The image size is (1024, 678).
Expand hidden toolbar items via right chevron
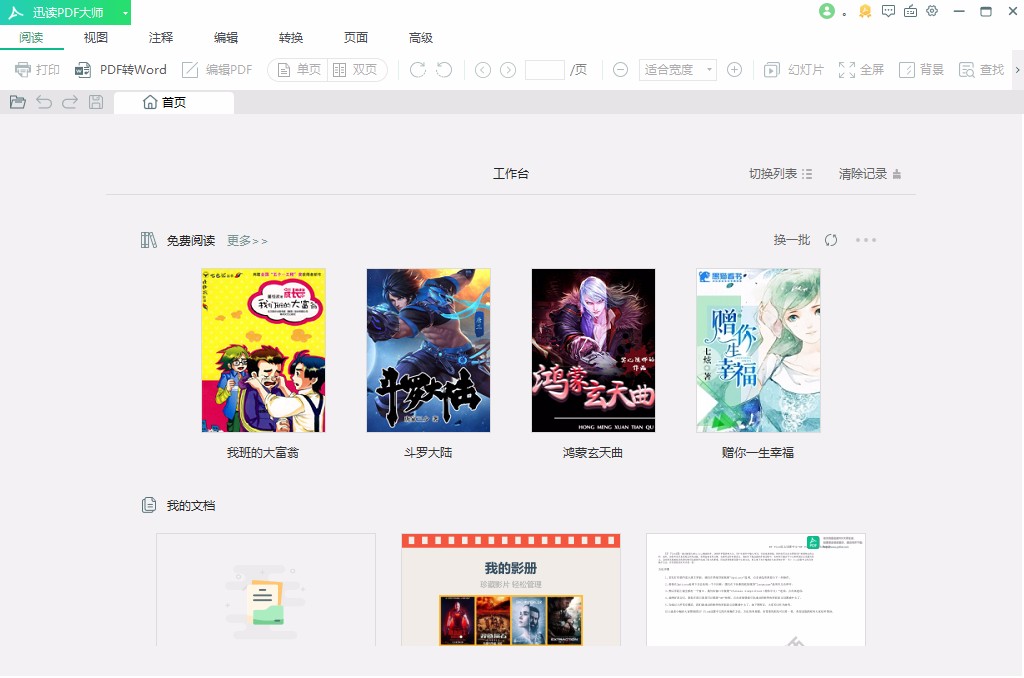point(1016,70)
